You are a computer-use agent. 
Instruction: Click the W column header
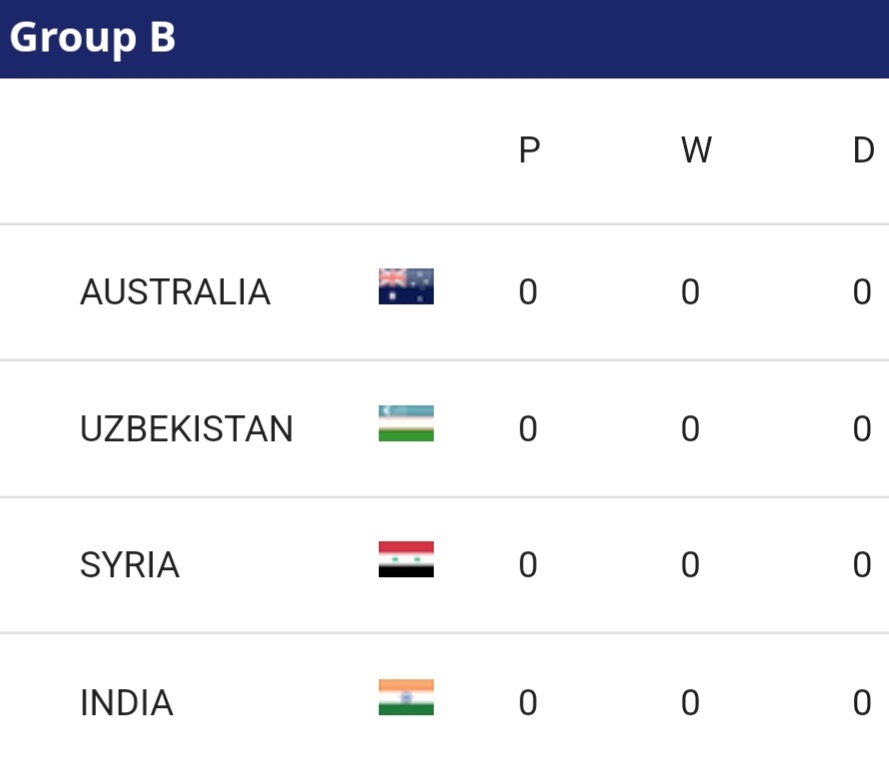click(x=695, y=151)
